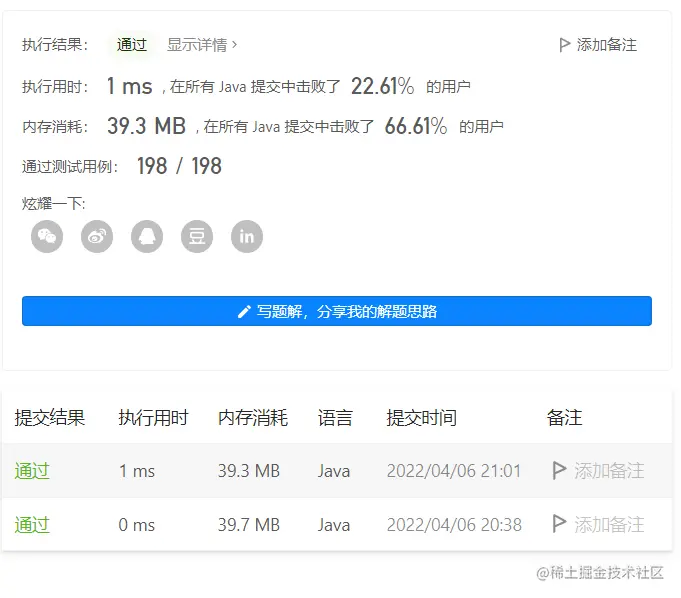Click the 1 ms cell in table
The image size is (681, 598).
(x=137, y=471)
